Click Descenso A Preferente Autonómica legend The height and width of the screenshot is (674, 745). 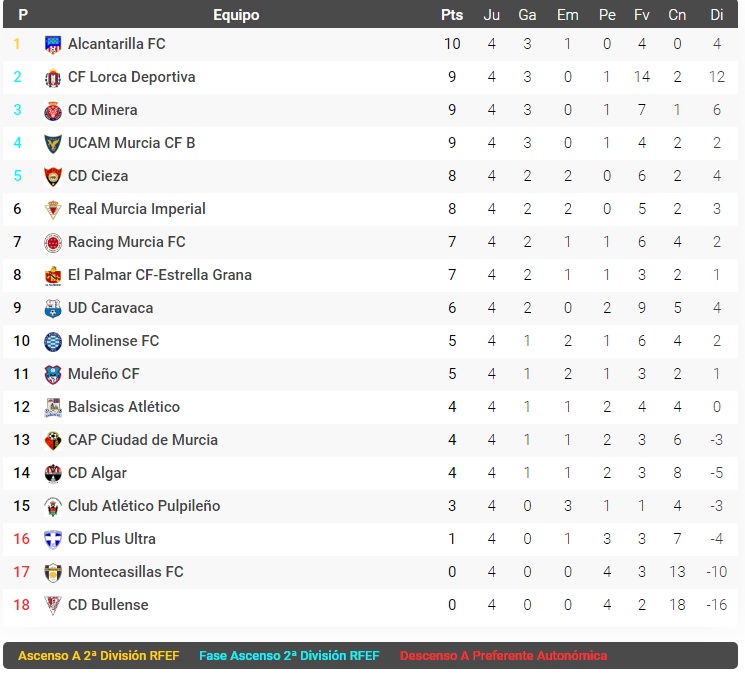coord(503,656)
